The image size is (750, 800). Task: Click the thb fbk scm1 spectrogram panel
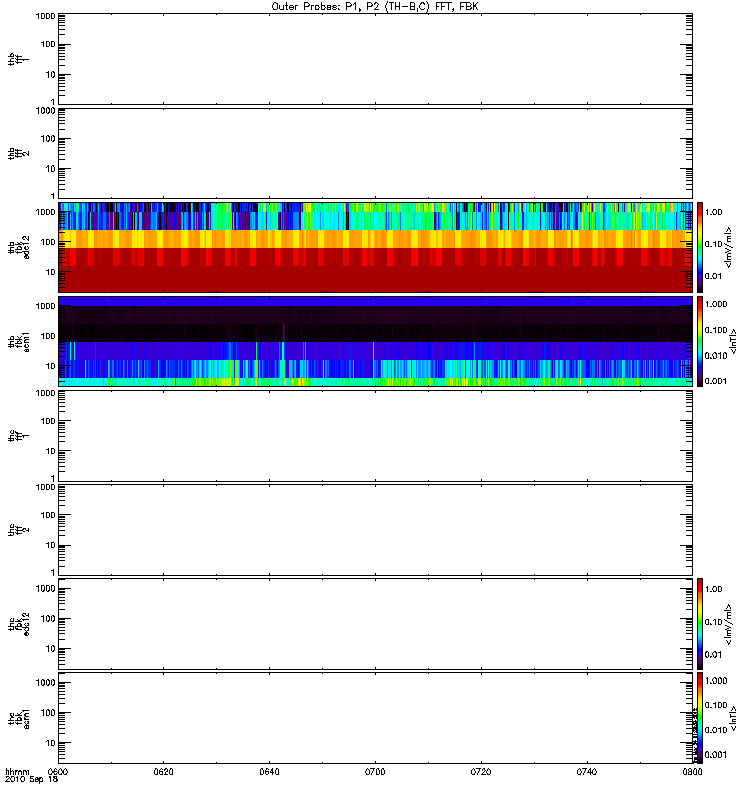376,341
